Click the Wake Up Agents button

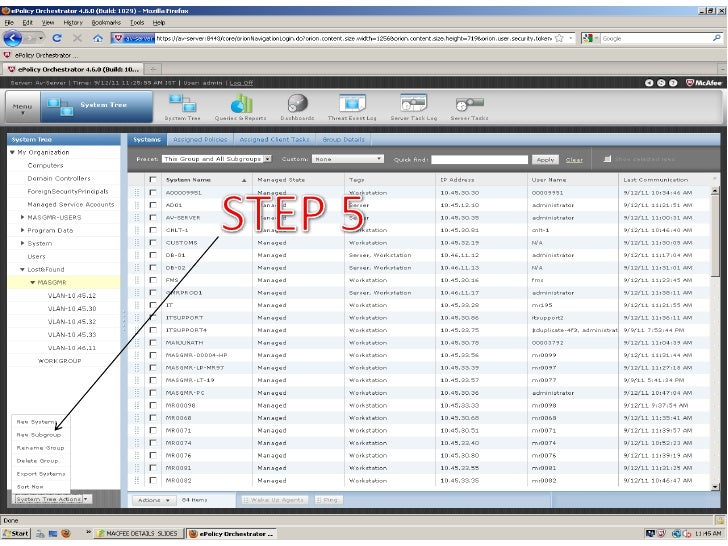(273, 500)
